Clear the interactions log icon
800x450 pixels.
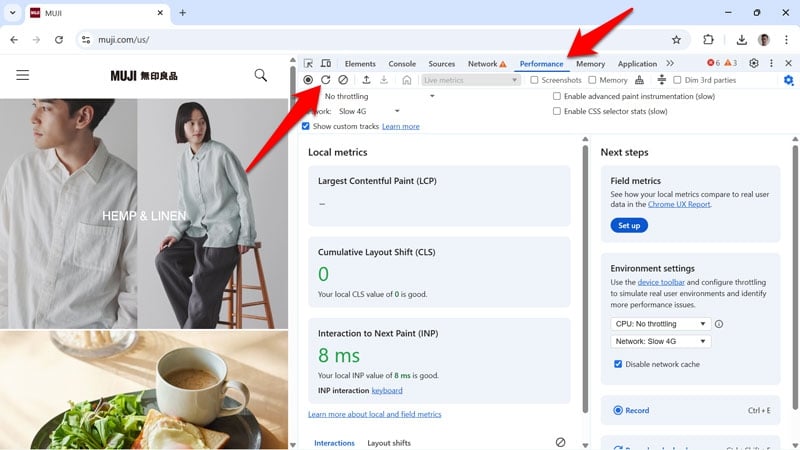[560, 442]
